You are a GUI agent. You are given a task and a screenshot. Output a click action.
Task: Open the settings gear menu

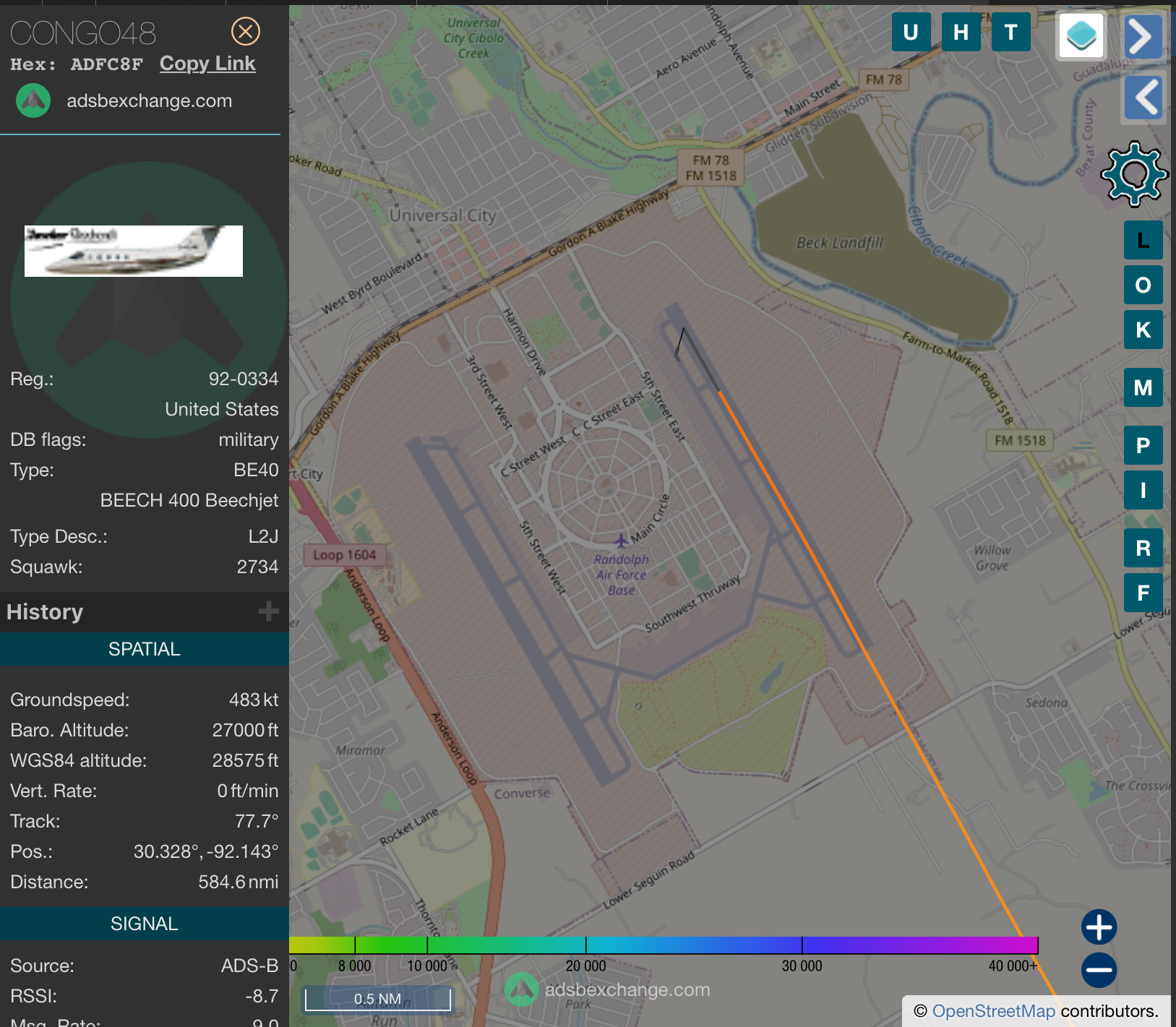1134,174
